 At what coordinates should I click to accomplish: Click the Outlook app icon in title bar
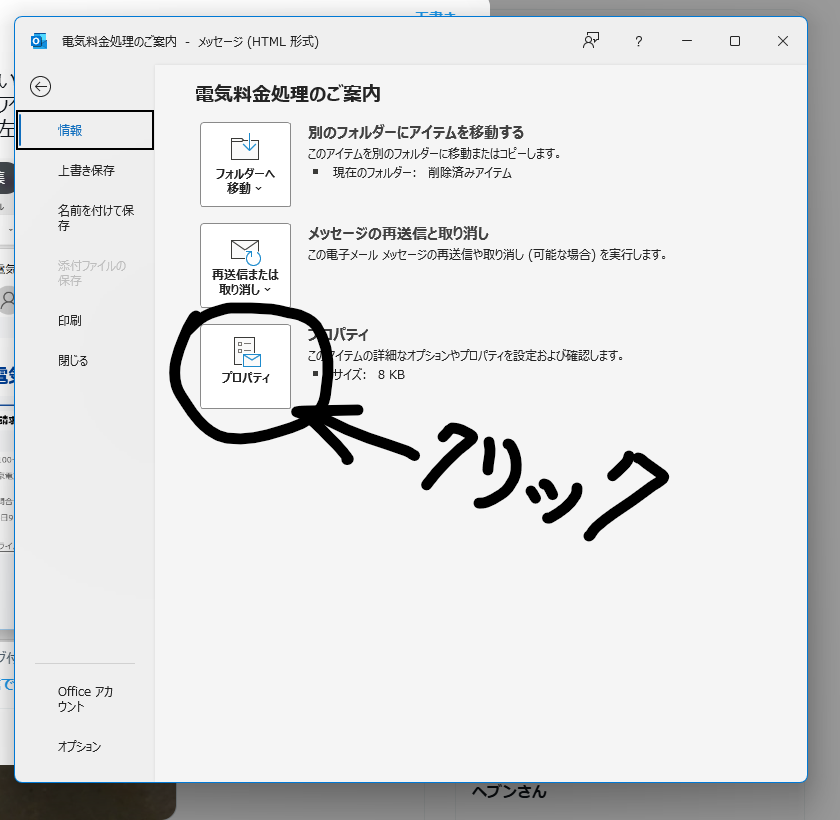[x=39, y=41]
